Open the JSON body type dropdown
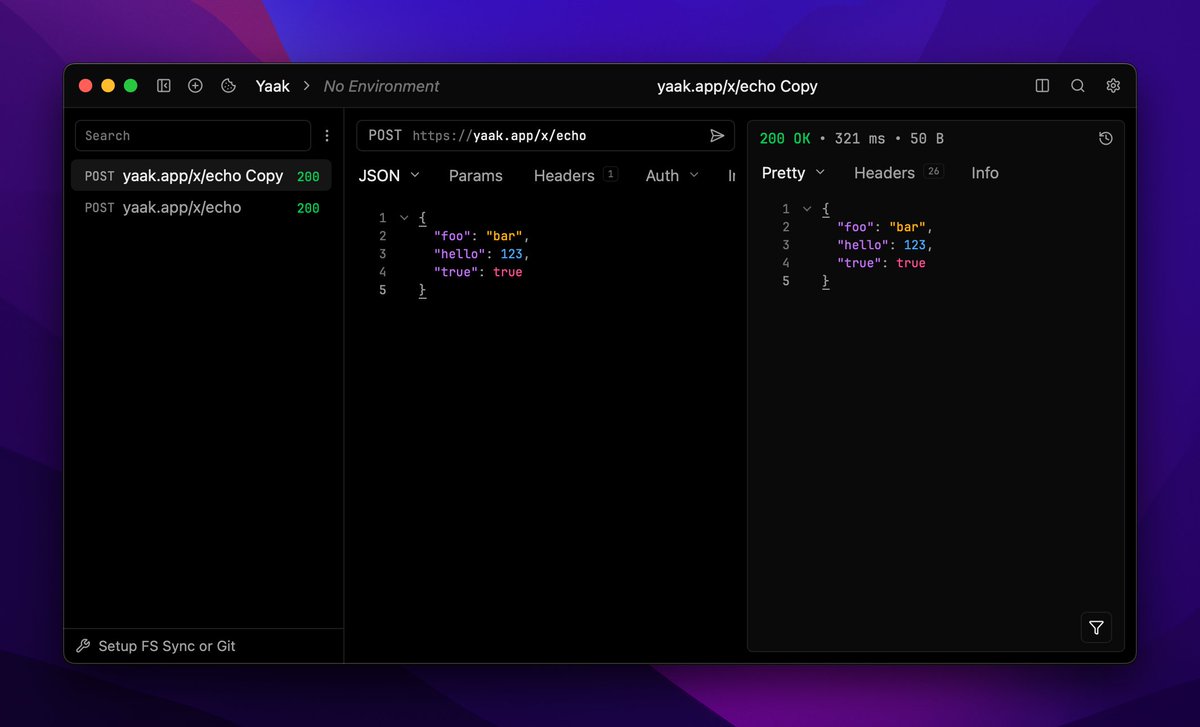The height and width of the screenshot is (727, 1200). point(389,175)
